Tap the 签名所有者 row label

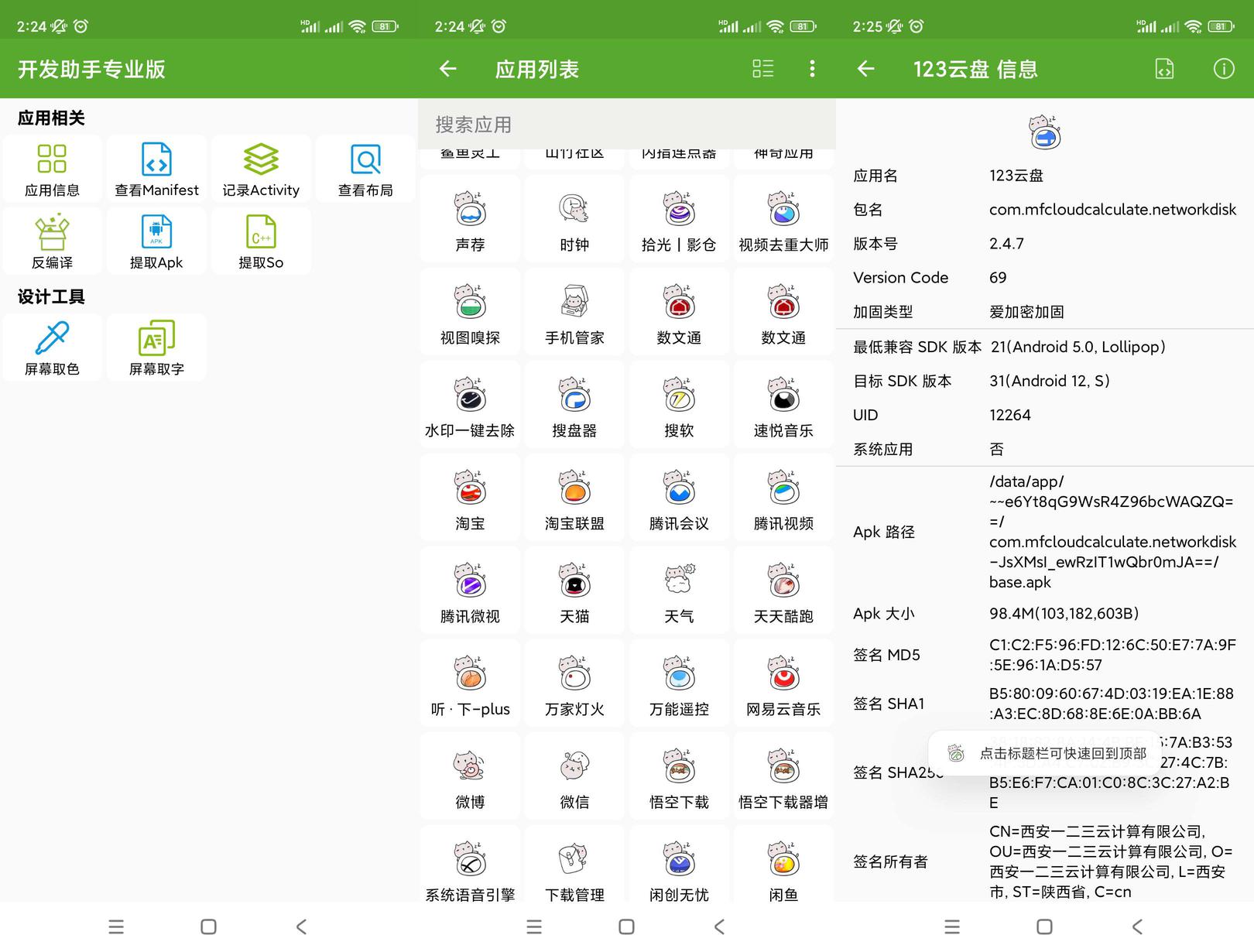pyautogui.click(x=890, y=861)
